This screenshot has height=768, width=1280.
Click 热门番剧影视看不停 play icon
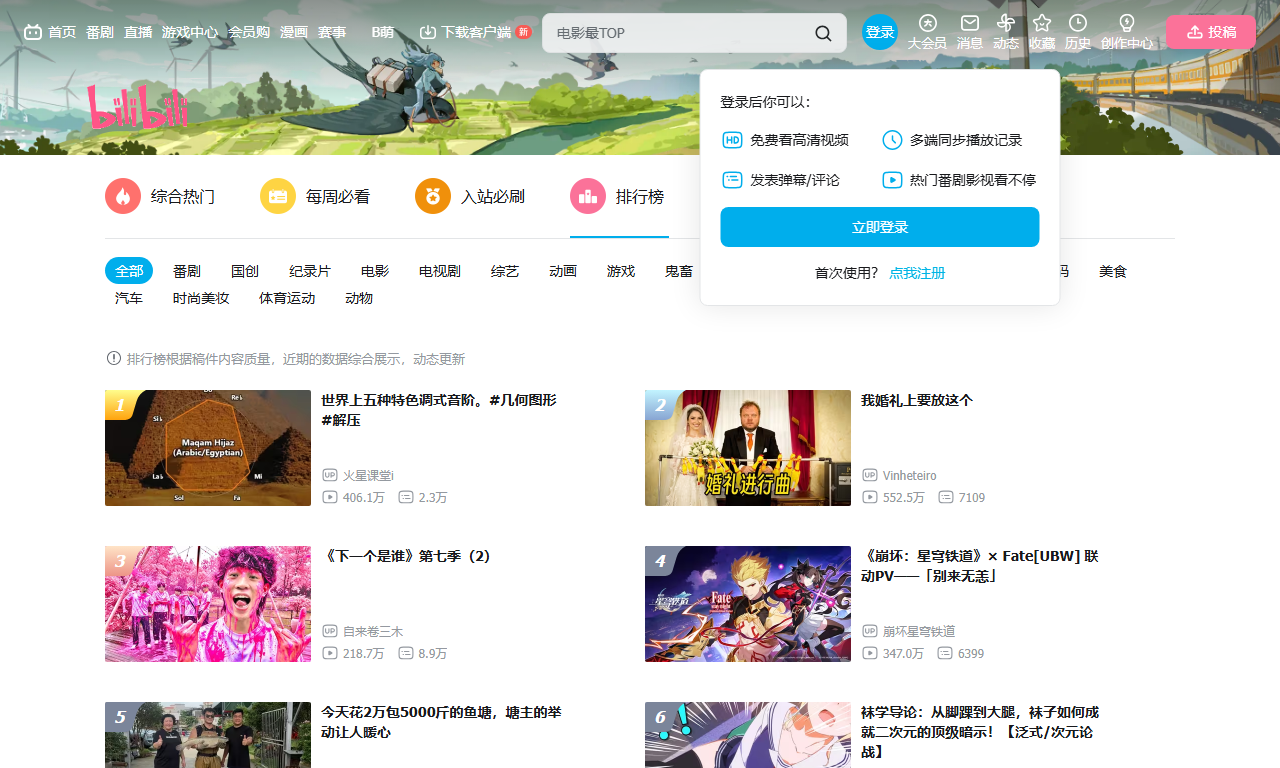tap(892, 180)
